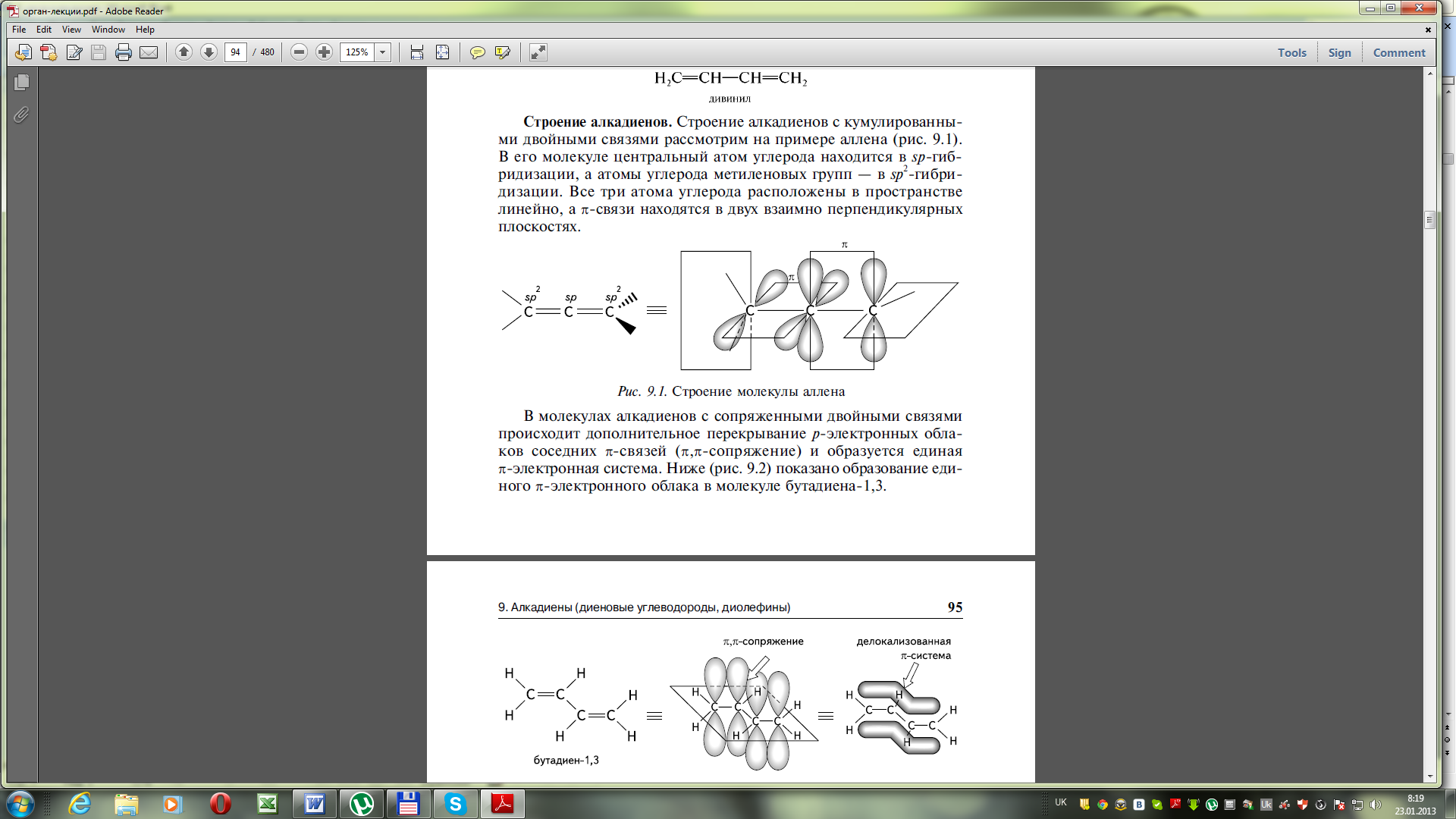The height and width of the screenshot is (819, 1456).
Task: Switch to Word in the taskbar
Action: [x=314, y=804]
